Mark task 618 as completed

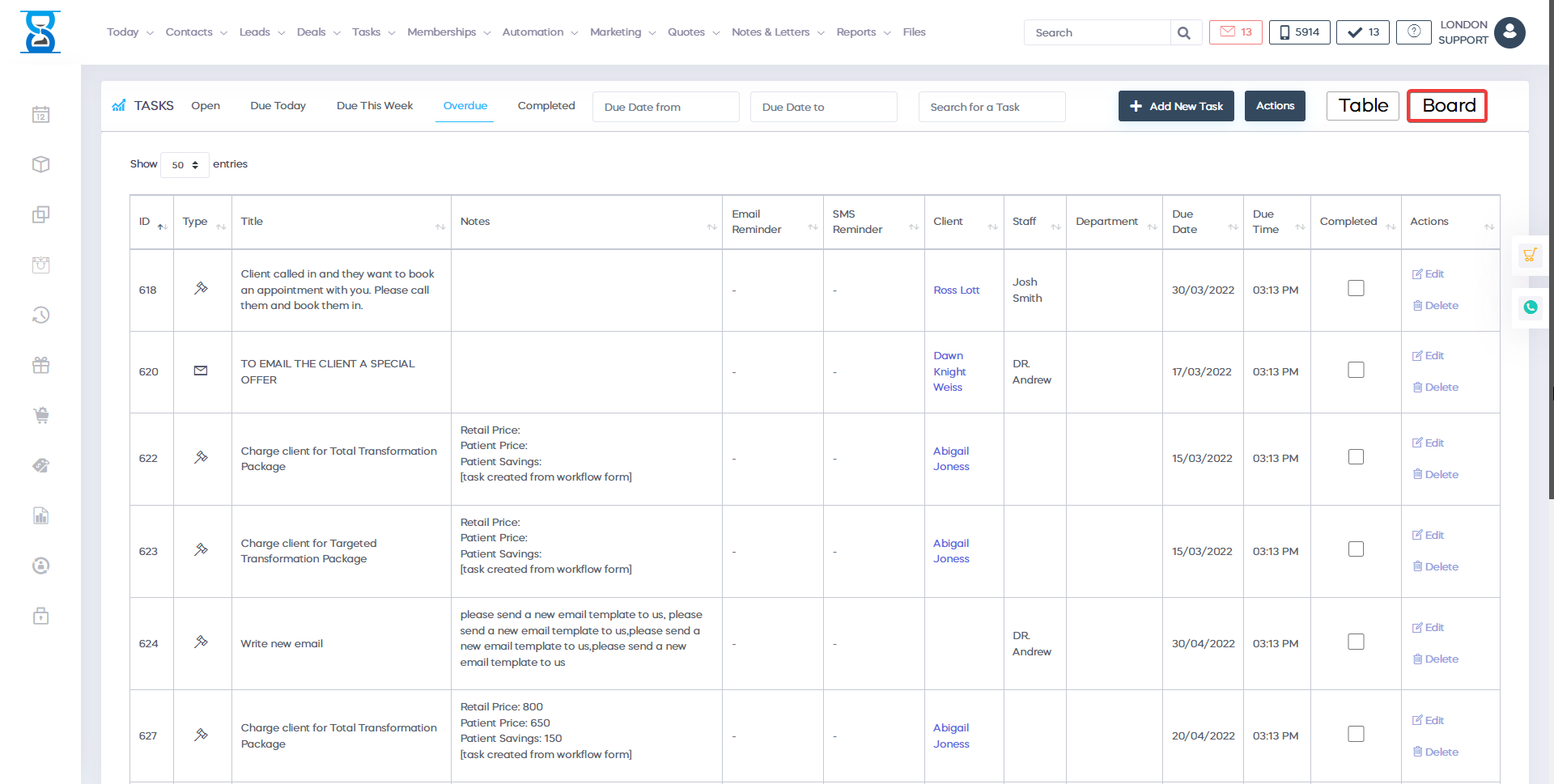pos(1356,289)
